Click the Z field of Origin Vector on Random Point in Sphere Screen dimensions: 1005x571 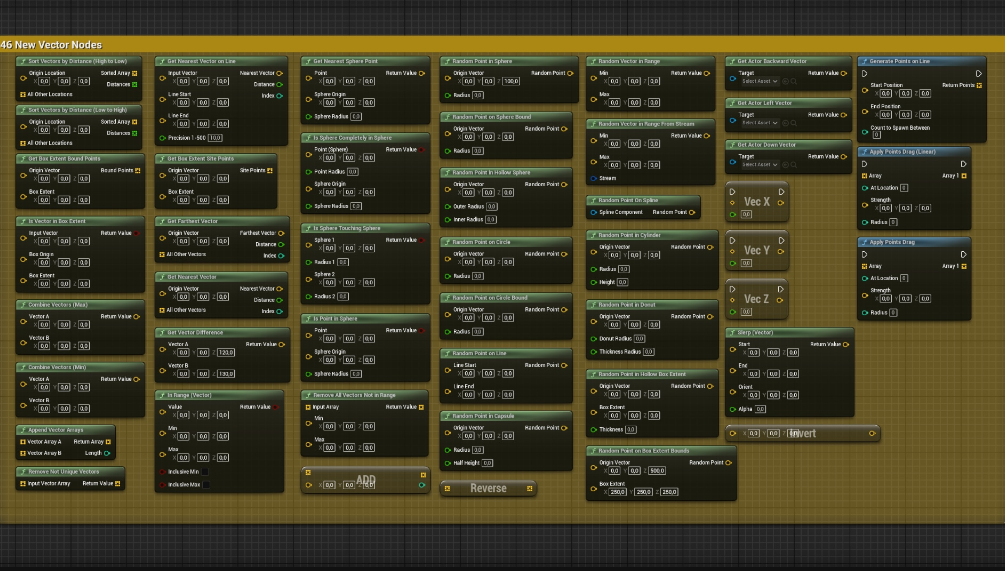pos(511,81)
